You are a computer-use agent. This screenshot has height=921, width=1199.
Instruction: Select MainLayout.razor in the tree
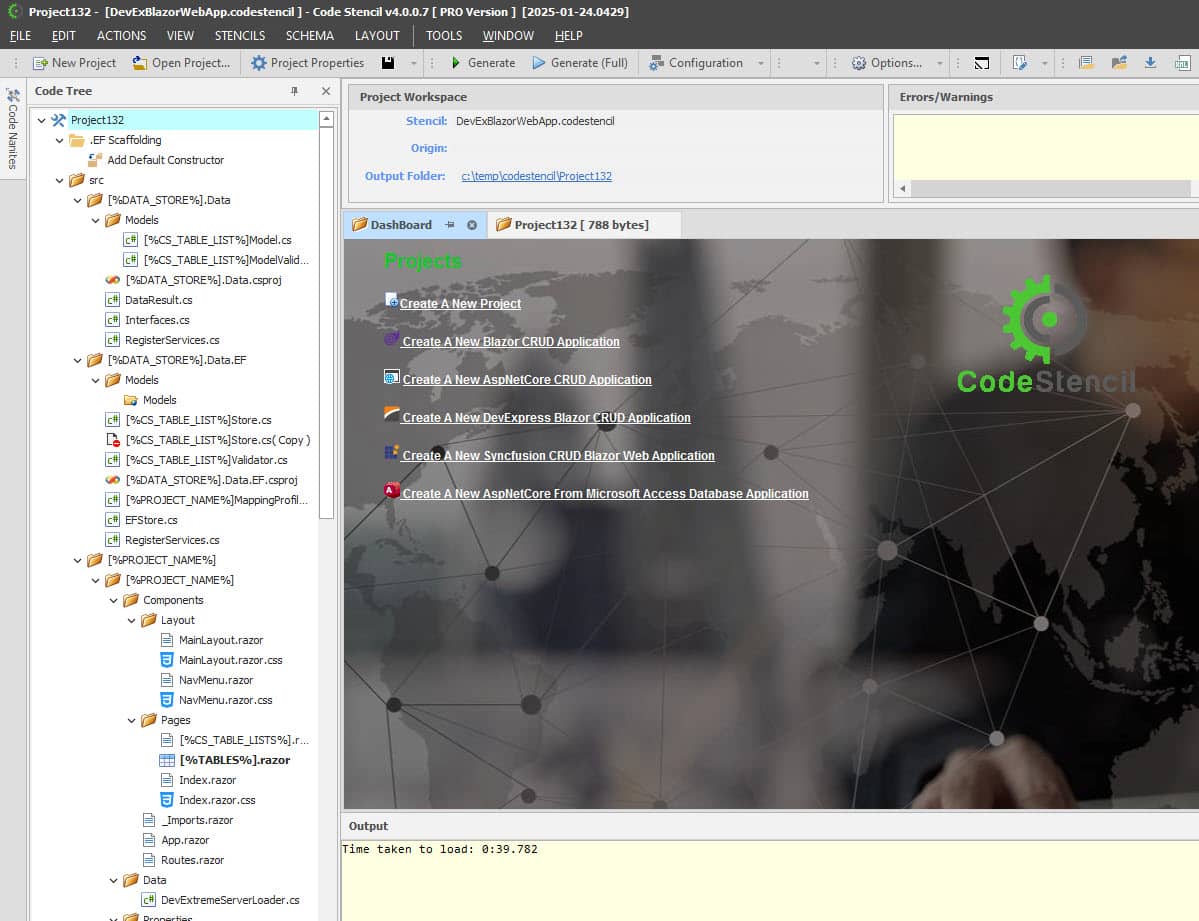(x=221, y=640)
